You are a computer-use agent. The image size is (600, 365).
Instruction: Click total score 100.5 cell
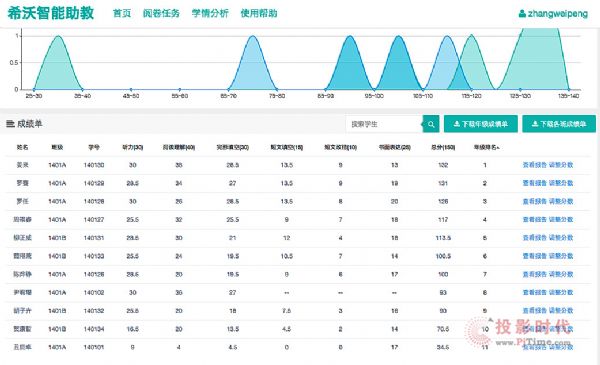coord(443,256)
